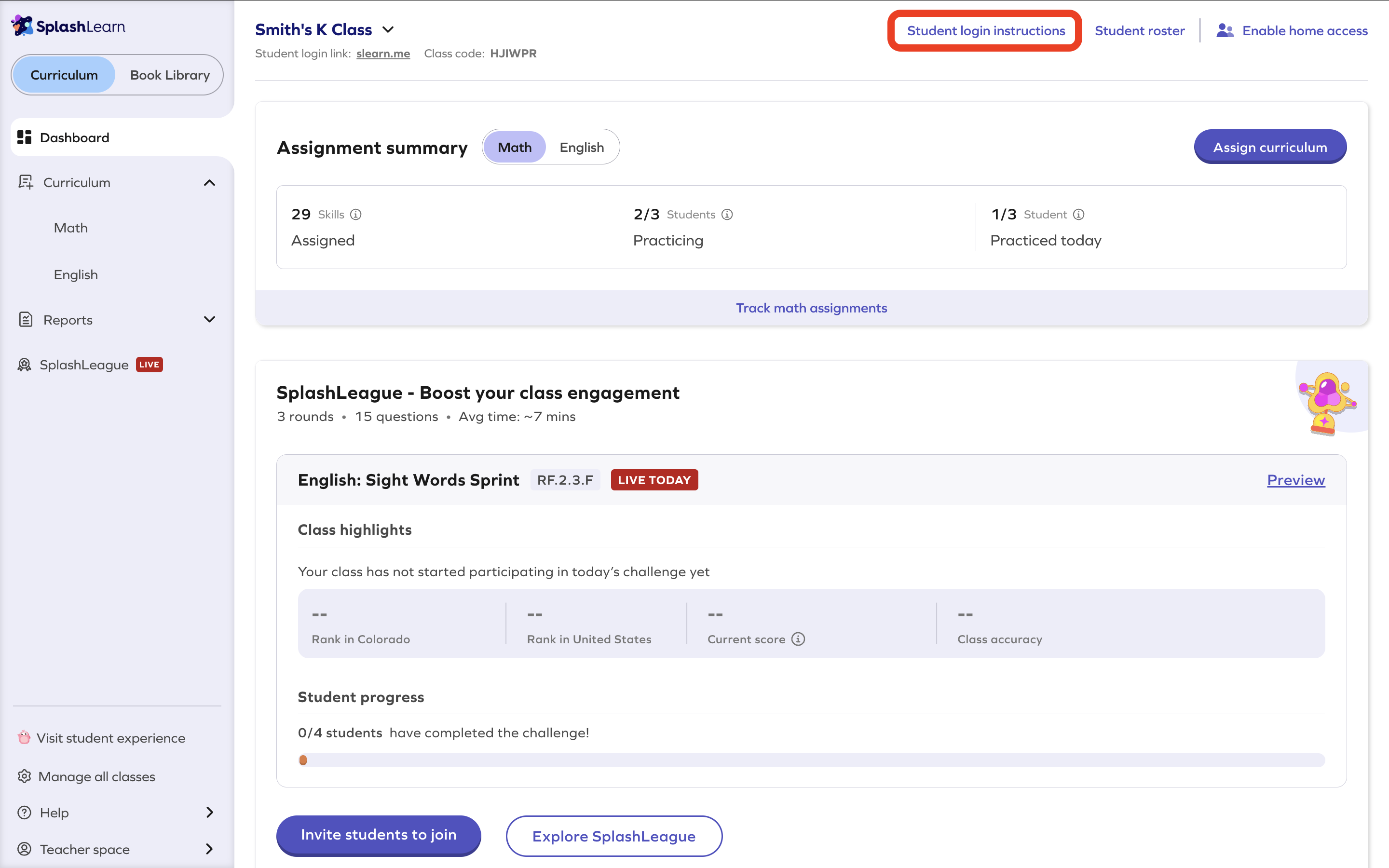Click info icon next to 2/3 Students

(727, 214)
